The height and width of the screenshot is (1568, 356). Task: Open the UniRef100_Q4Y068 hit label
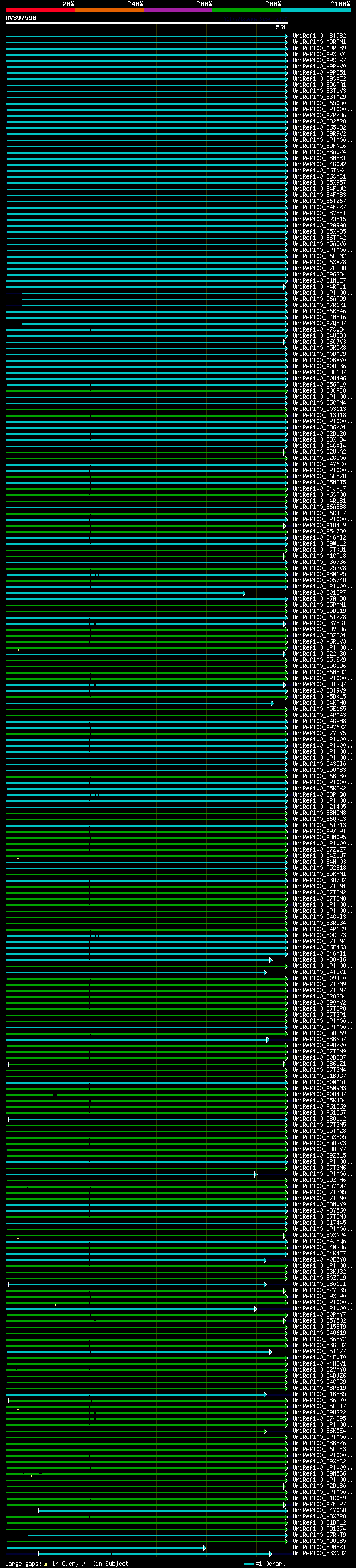(319, 1510)
